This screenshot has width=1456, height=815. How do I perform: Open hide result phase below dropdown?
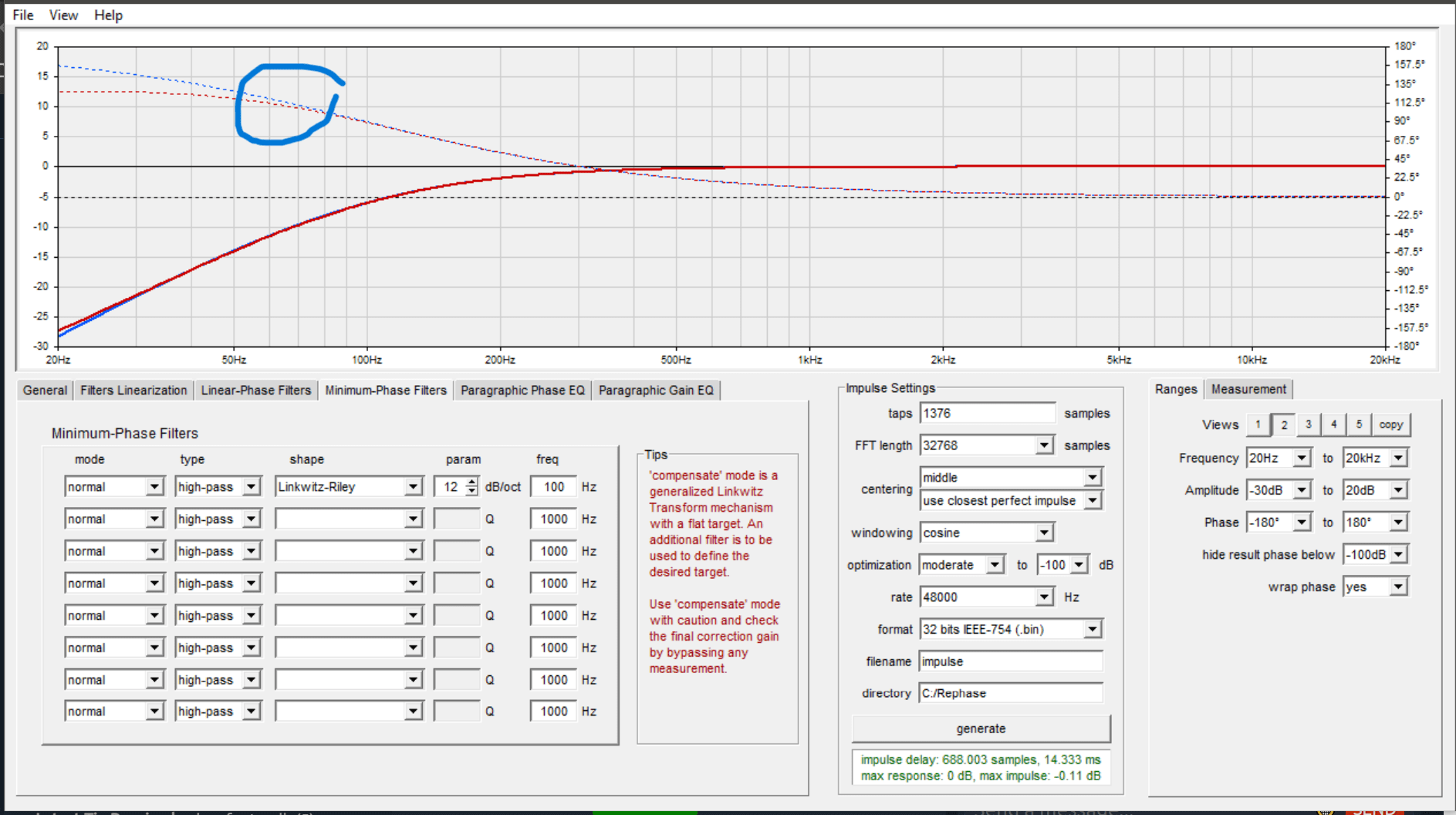[1398, 555]
